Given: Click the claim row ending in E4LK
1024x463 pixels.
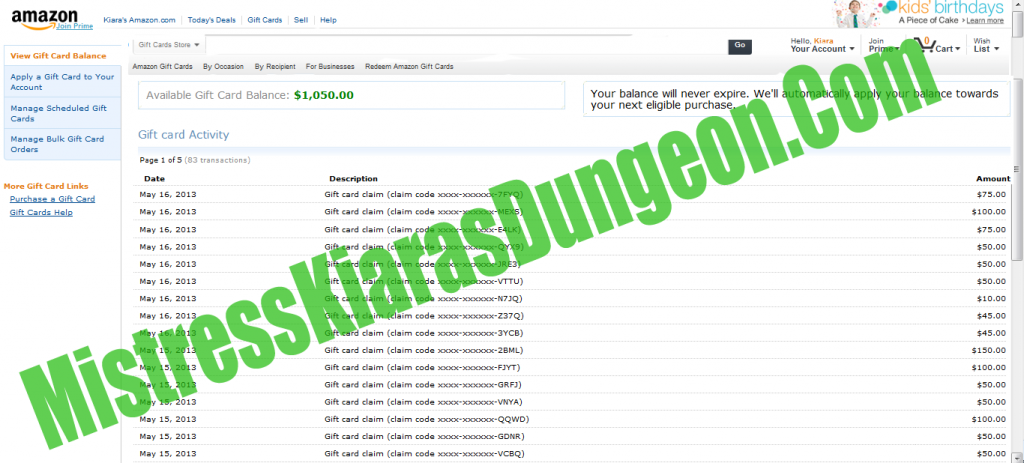Looking at the screenshot, I should coord(573,229).
